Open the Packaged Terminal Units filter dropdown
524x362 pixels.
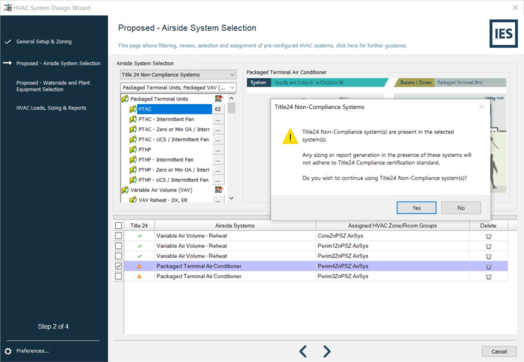(x=178, y=88)
